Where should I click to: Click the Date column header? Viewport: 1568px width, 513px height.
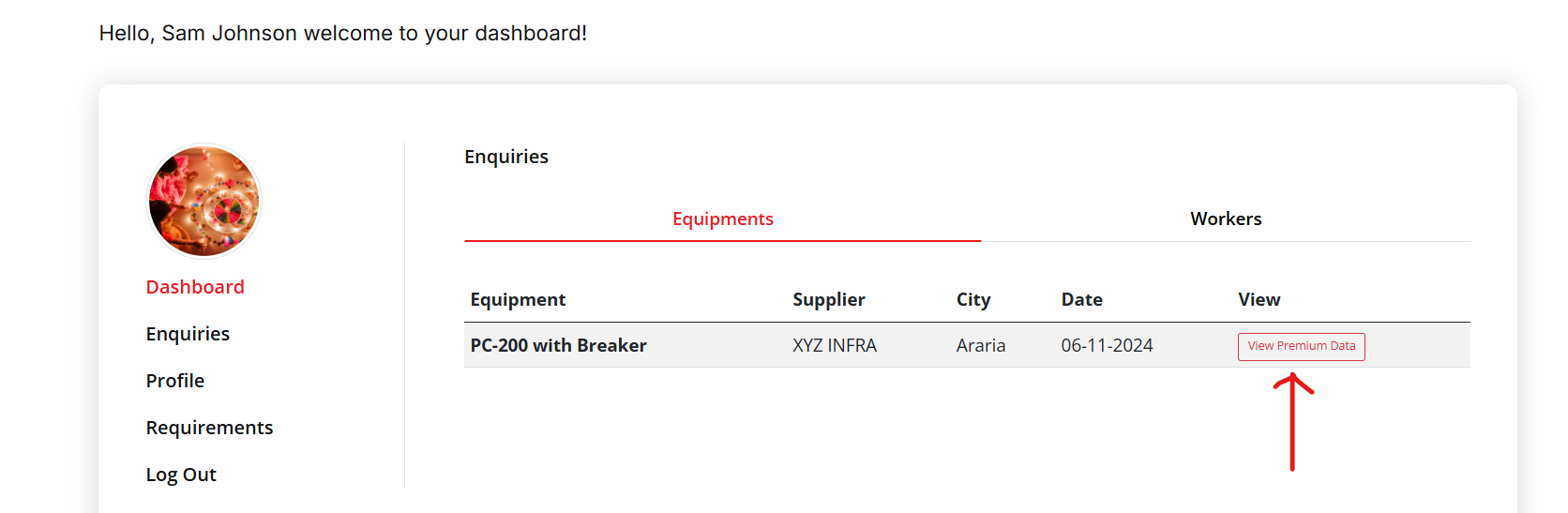1081,299
